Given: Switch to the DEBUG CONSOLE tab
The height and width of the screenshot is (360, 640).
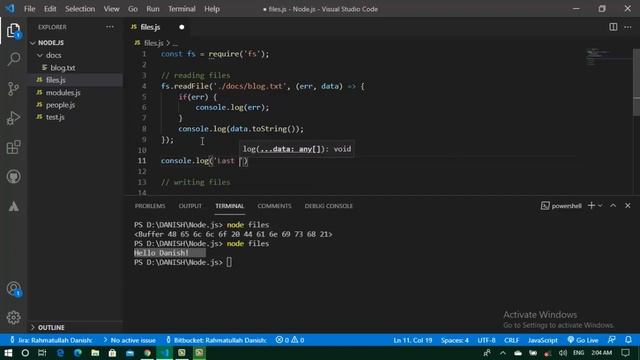Looking at the screenshot, I should 329,206.
